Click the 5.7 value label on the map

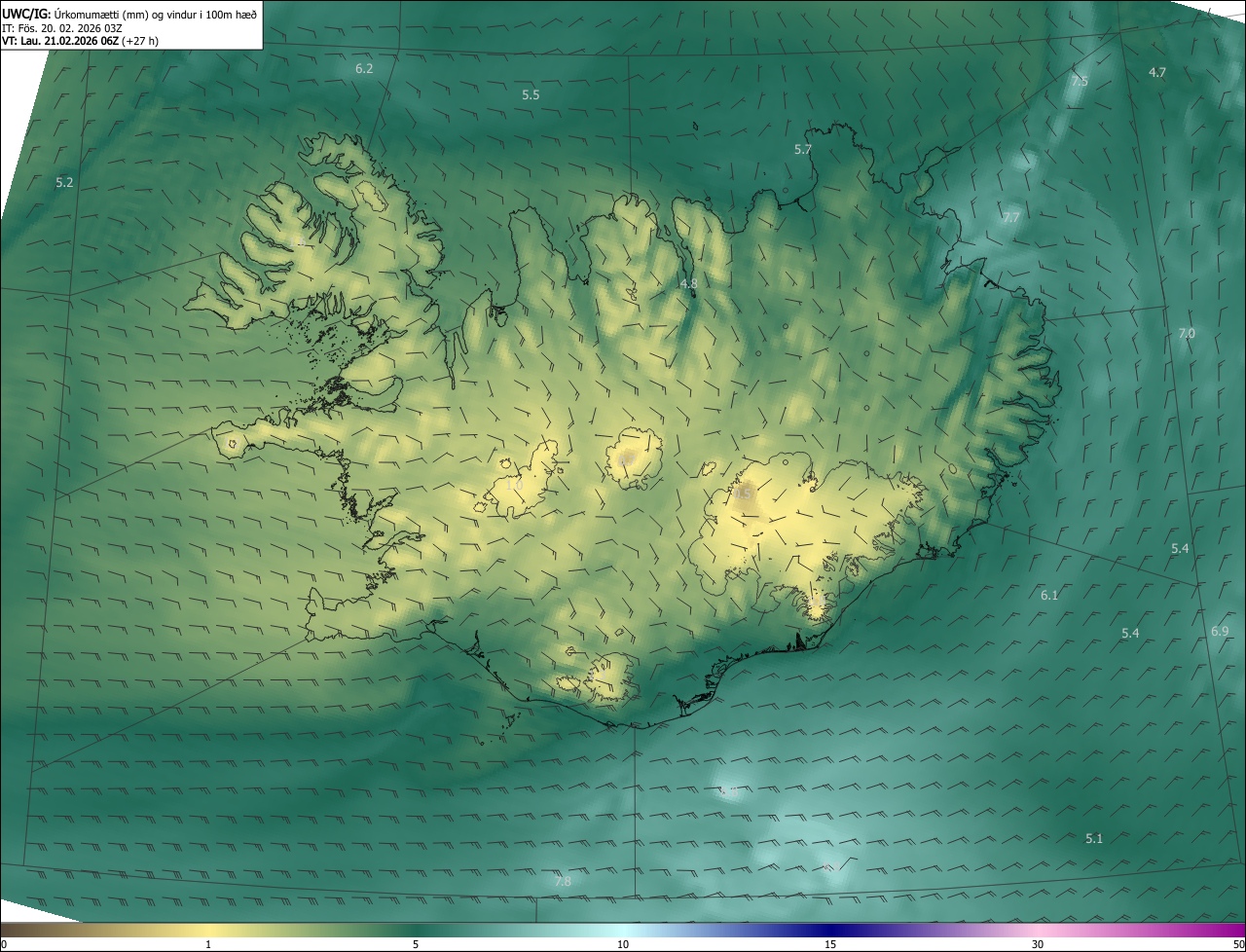pos(803,150)
